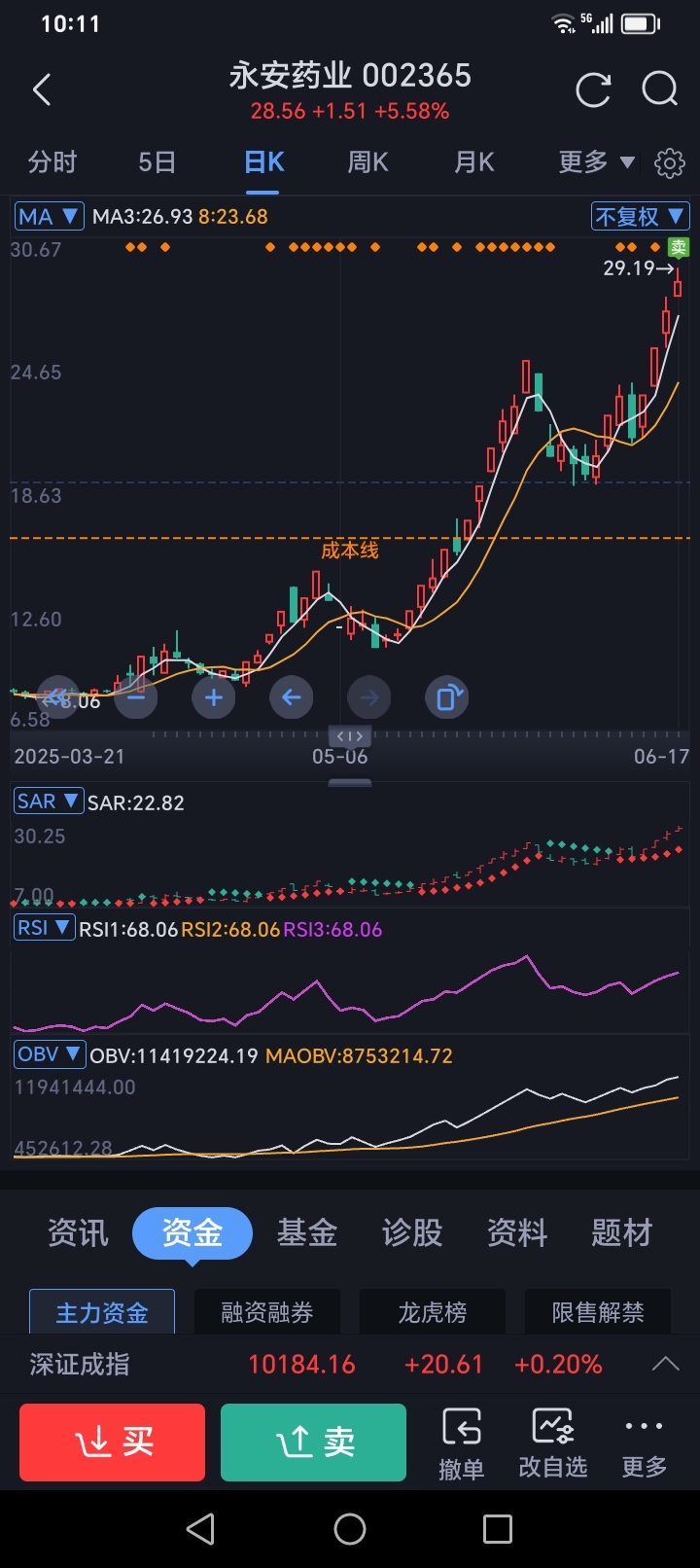
Task: Open the 资料 tab
Action: 517,1233
